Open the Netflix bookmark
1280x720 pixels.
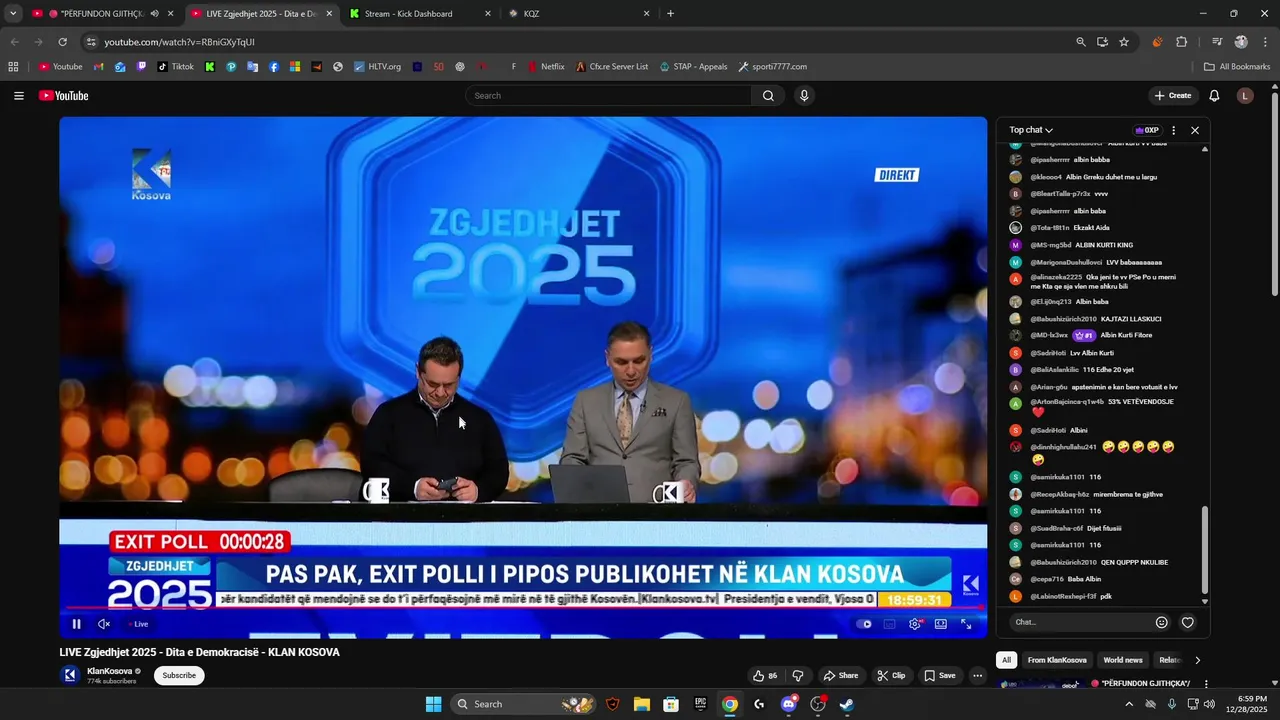coord(546,67)
